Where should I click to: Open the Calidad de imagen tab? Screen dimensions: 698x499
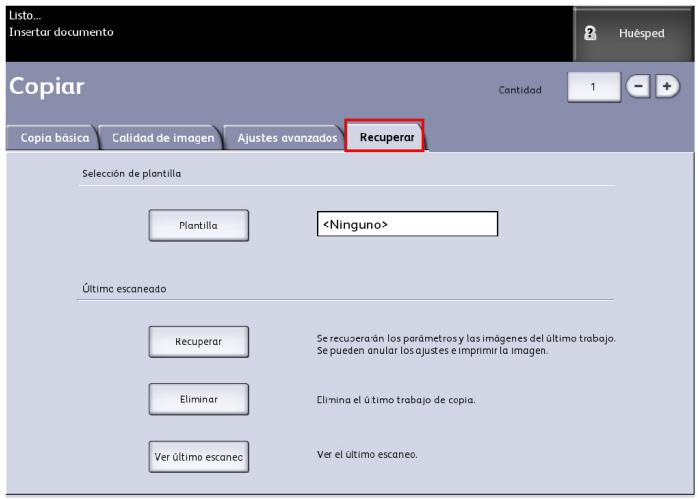coord(162,138)
